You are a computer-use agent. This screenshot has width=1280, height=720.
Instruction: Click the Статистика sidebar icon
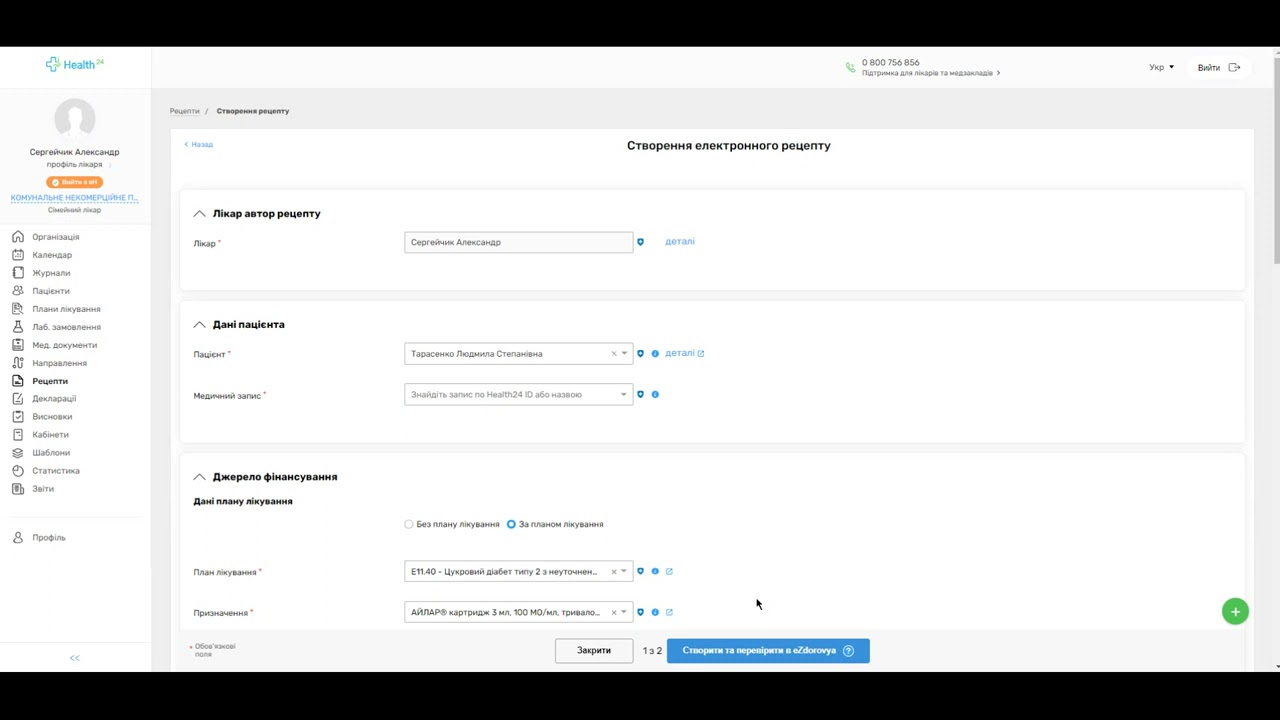(x=18, y=470)
